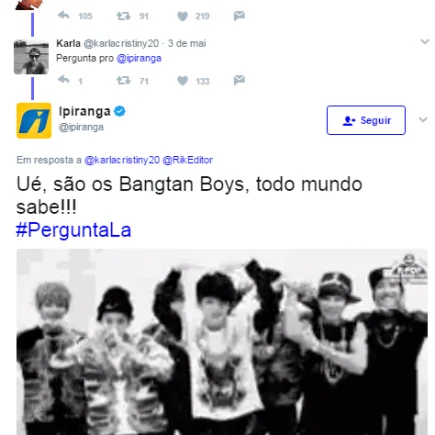Open the #PerguntaLa hashtag
Viewport: 435px width, 435px height.
click(73, 230)
